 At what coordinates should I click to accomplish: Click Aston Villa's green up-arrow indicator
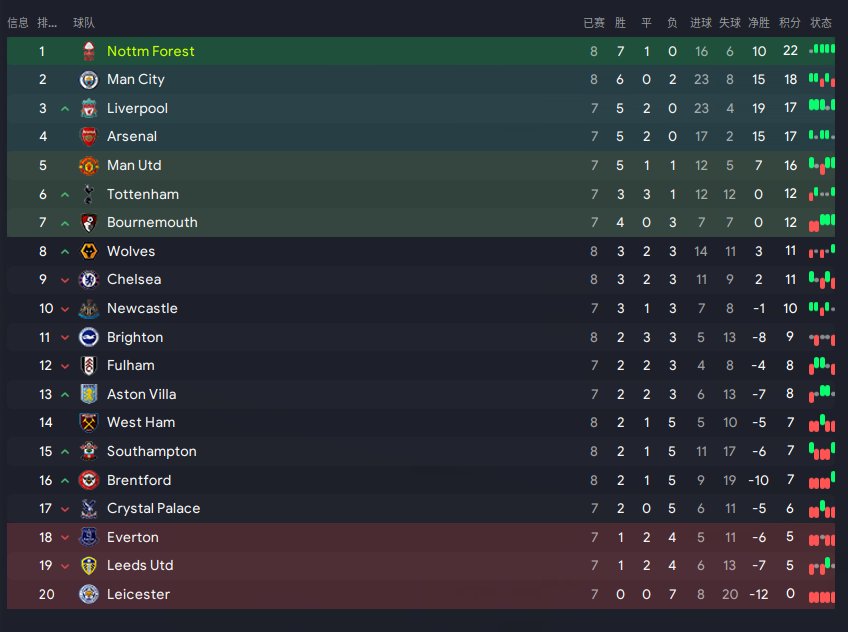(65, 395)
